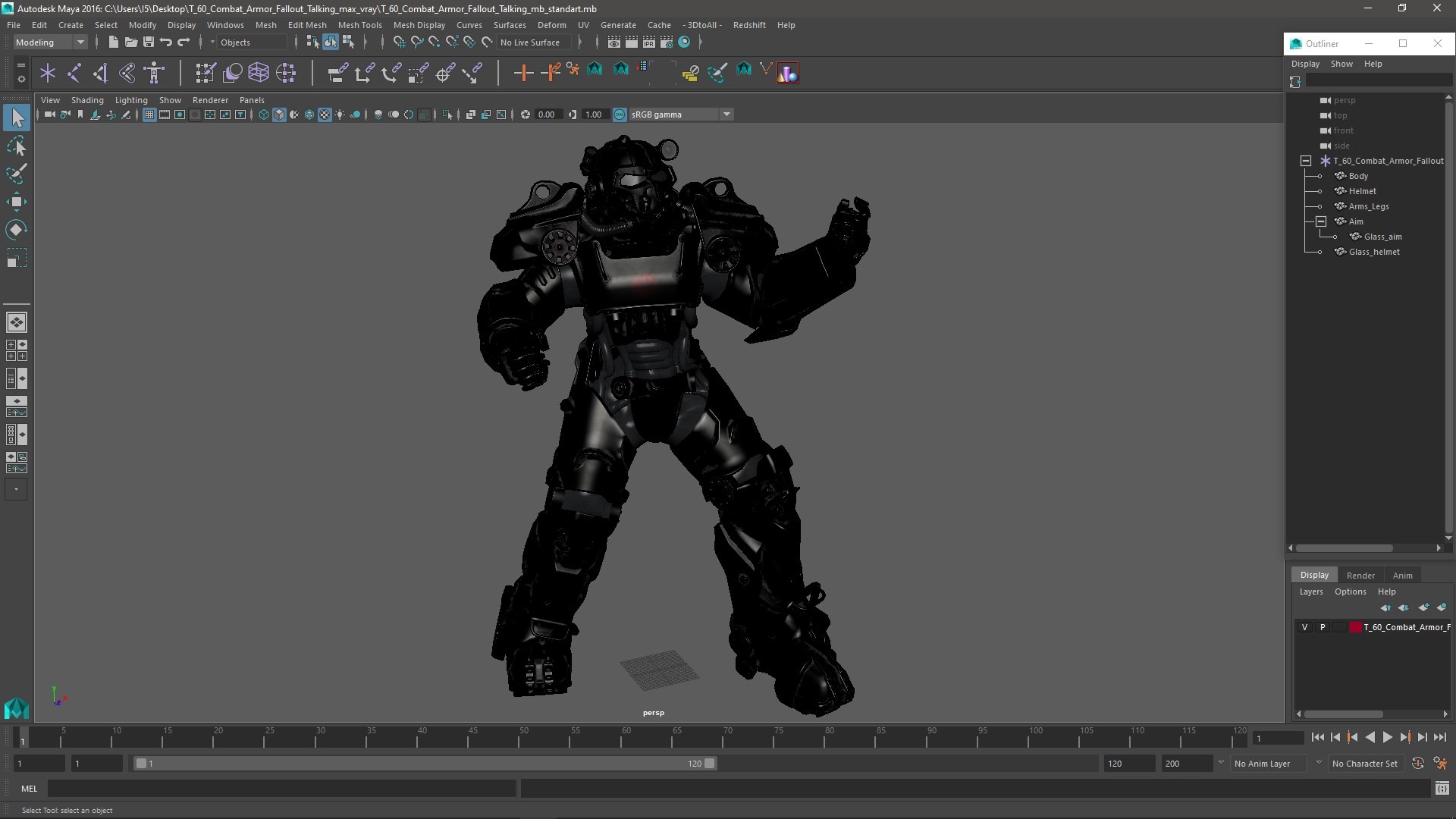Switch to the Render layer tab
Image resolution: width=1456 pixels, height=819 pixels.
(1360, 576)
